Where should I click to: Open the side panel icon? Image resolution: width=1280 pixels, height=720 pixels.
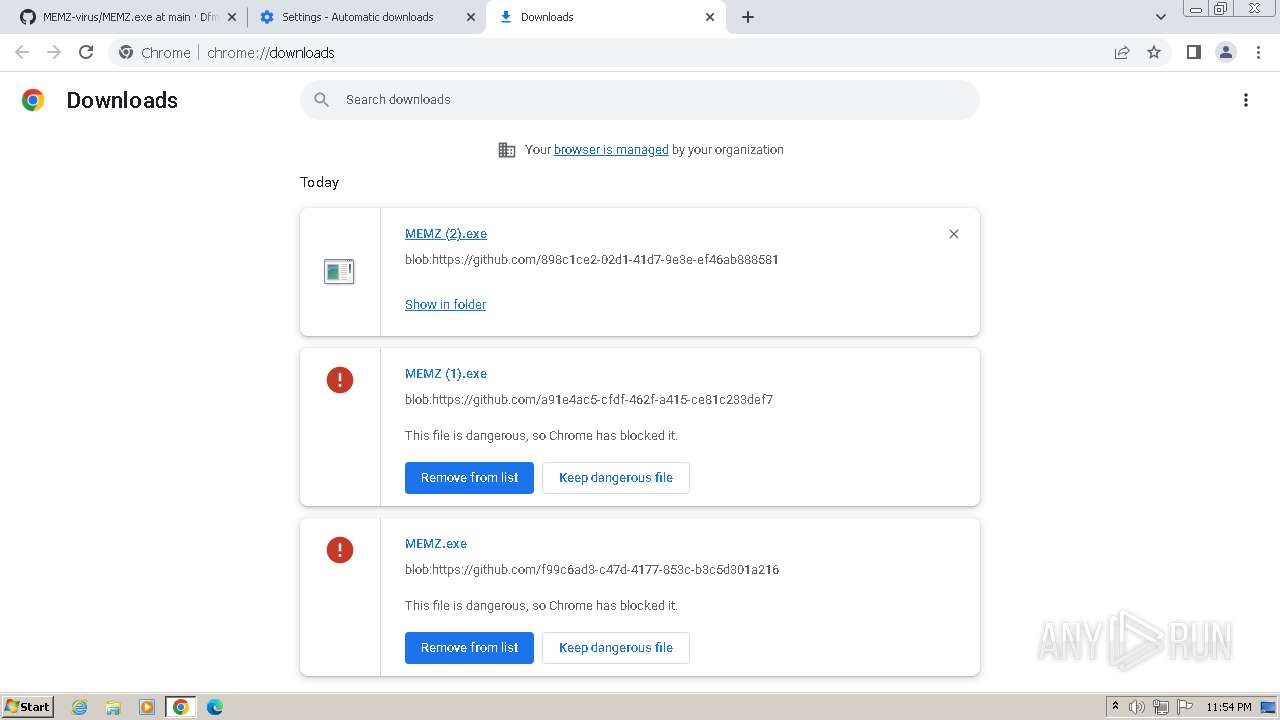[x=1193, y=52]
